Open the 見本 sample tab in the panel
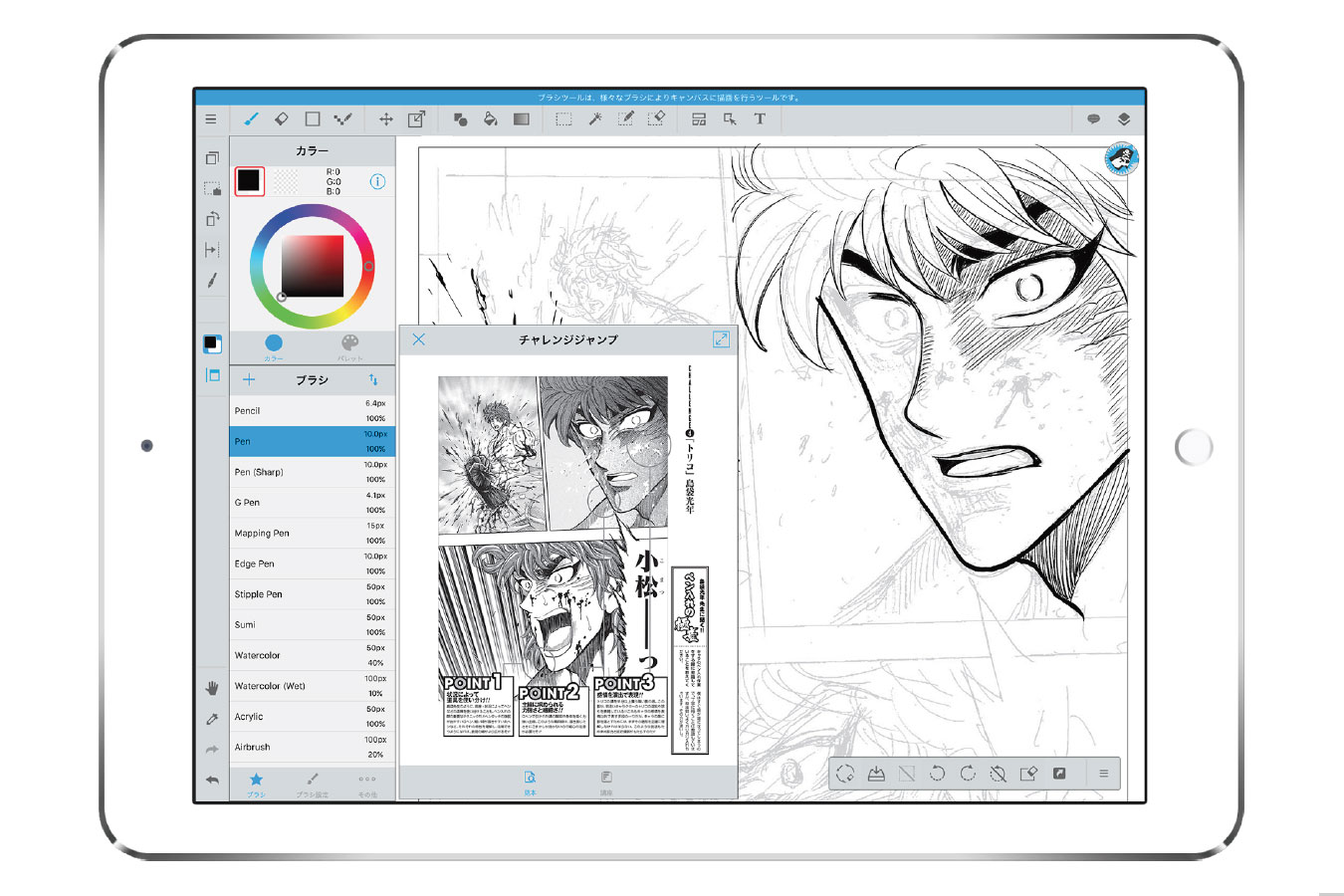Screen dimensions: 1344x896 [530, 783]
